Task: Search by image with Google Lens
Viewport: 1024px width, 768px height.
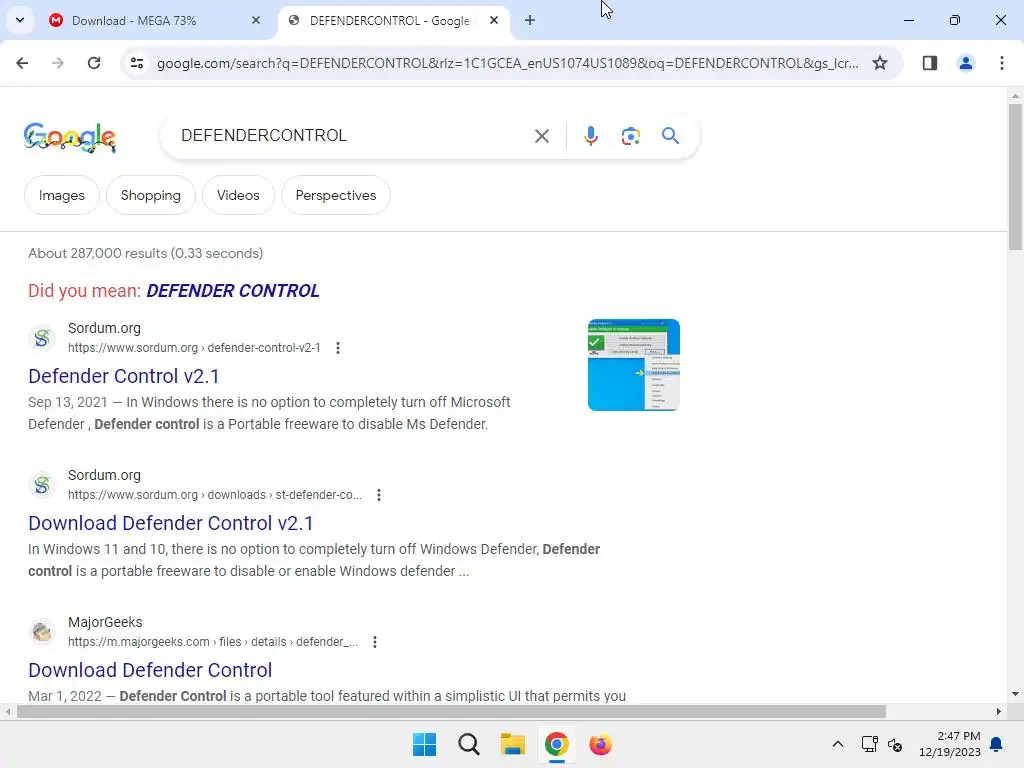Action: click(630, 136)
